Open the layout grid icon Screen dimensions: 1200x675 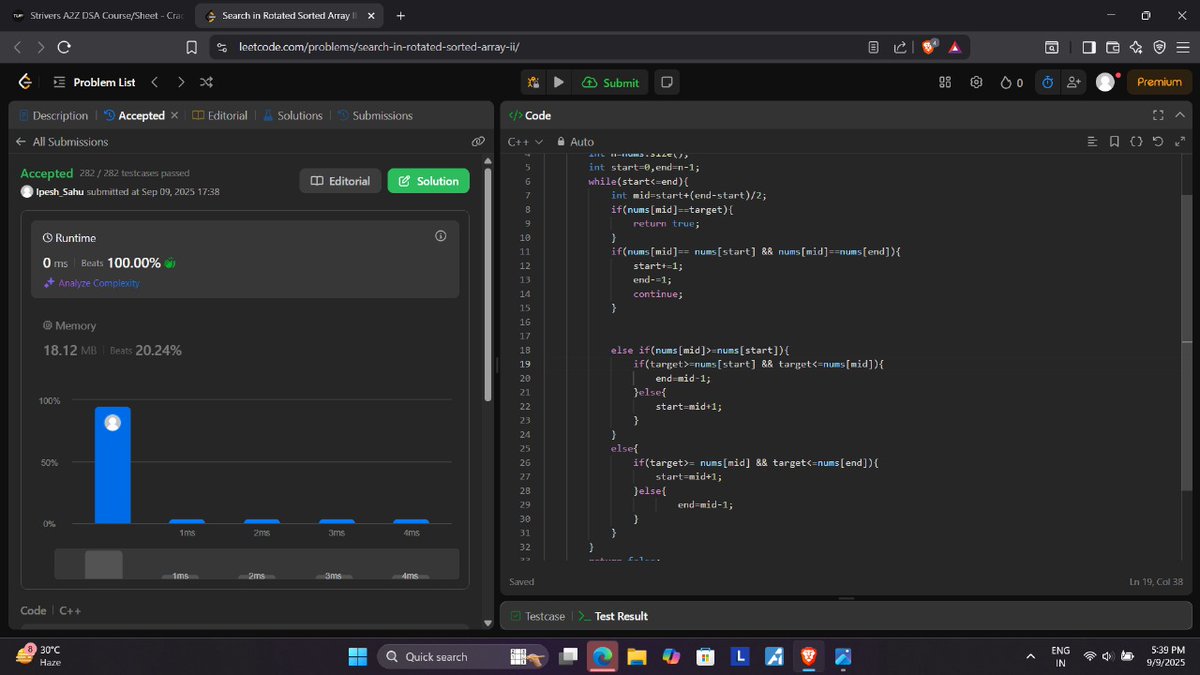pos(945,82)
